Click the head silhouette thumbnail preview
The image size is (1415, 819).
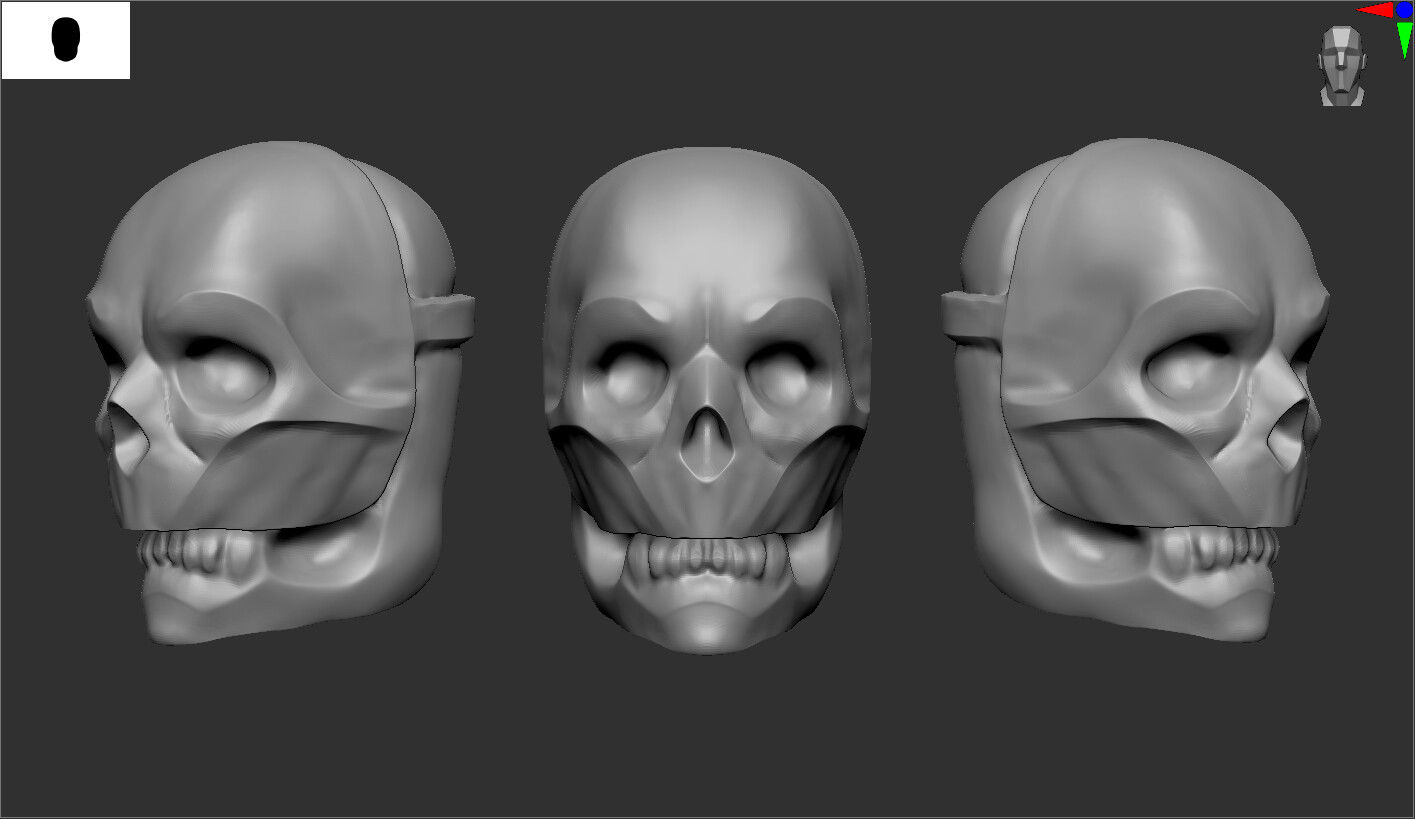tap(66, 40)
